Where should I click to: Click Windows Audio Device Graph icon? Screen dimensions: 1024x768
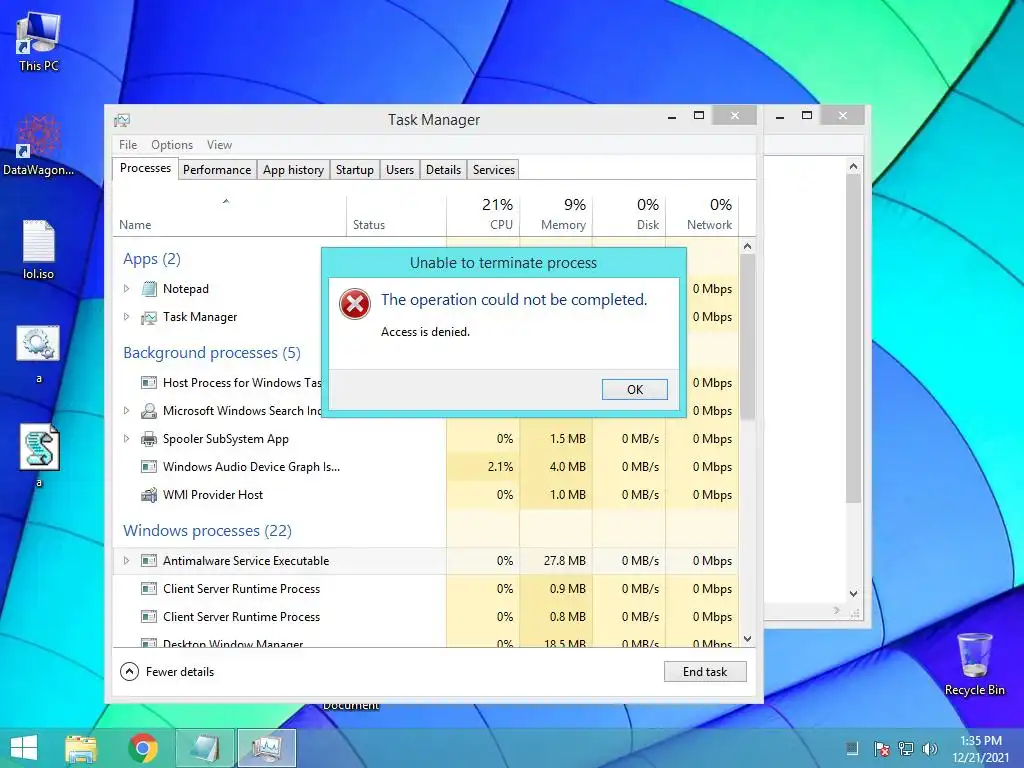point(149,467)
